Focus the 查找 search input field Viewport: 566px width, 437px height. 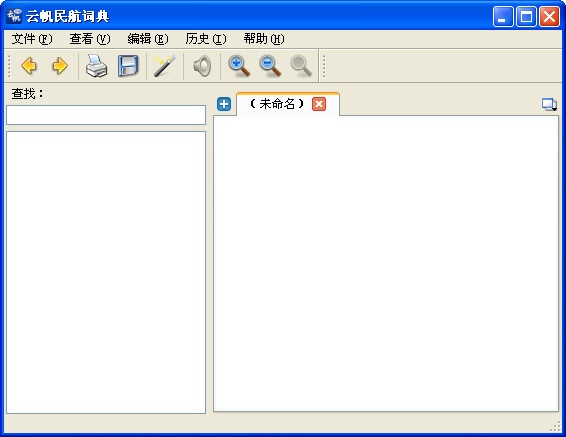106,115
